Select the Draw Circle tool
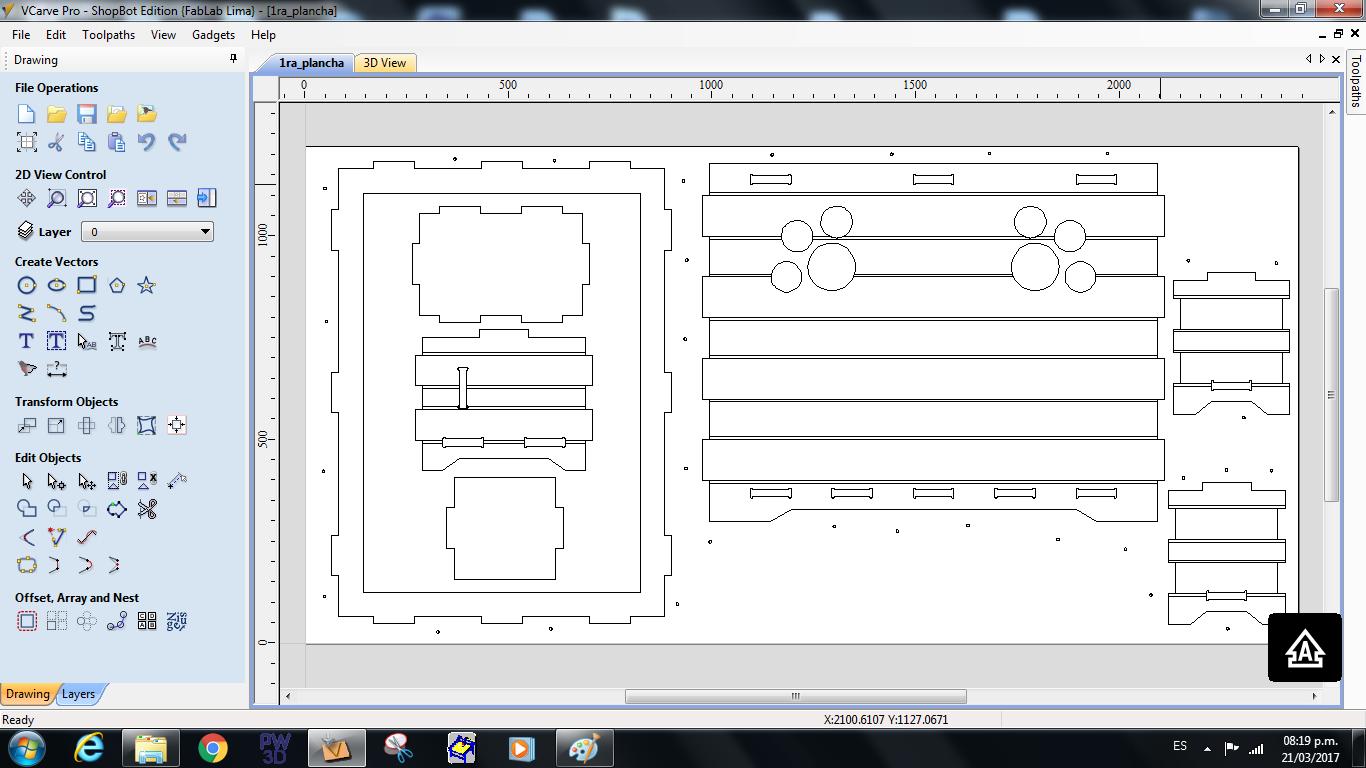The image size is (1366, 768). (27, 286)
